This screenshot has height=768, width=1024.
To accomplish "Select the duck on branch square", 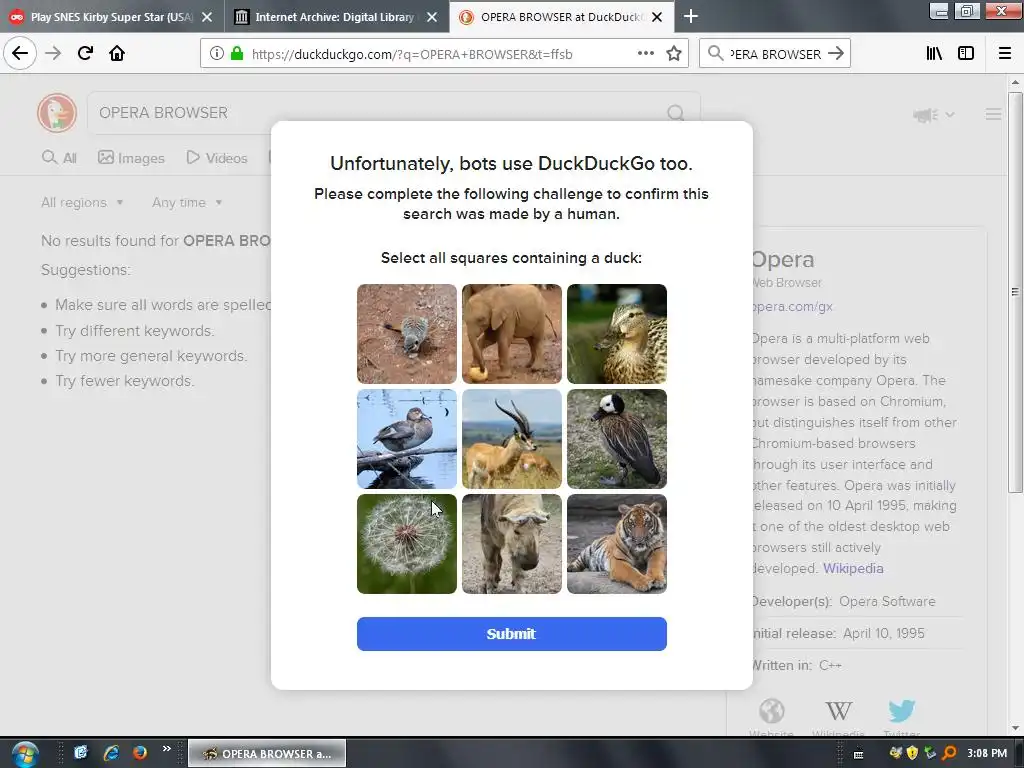I will point(407,439).
